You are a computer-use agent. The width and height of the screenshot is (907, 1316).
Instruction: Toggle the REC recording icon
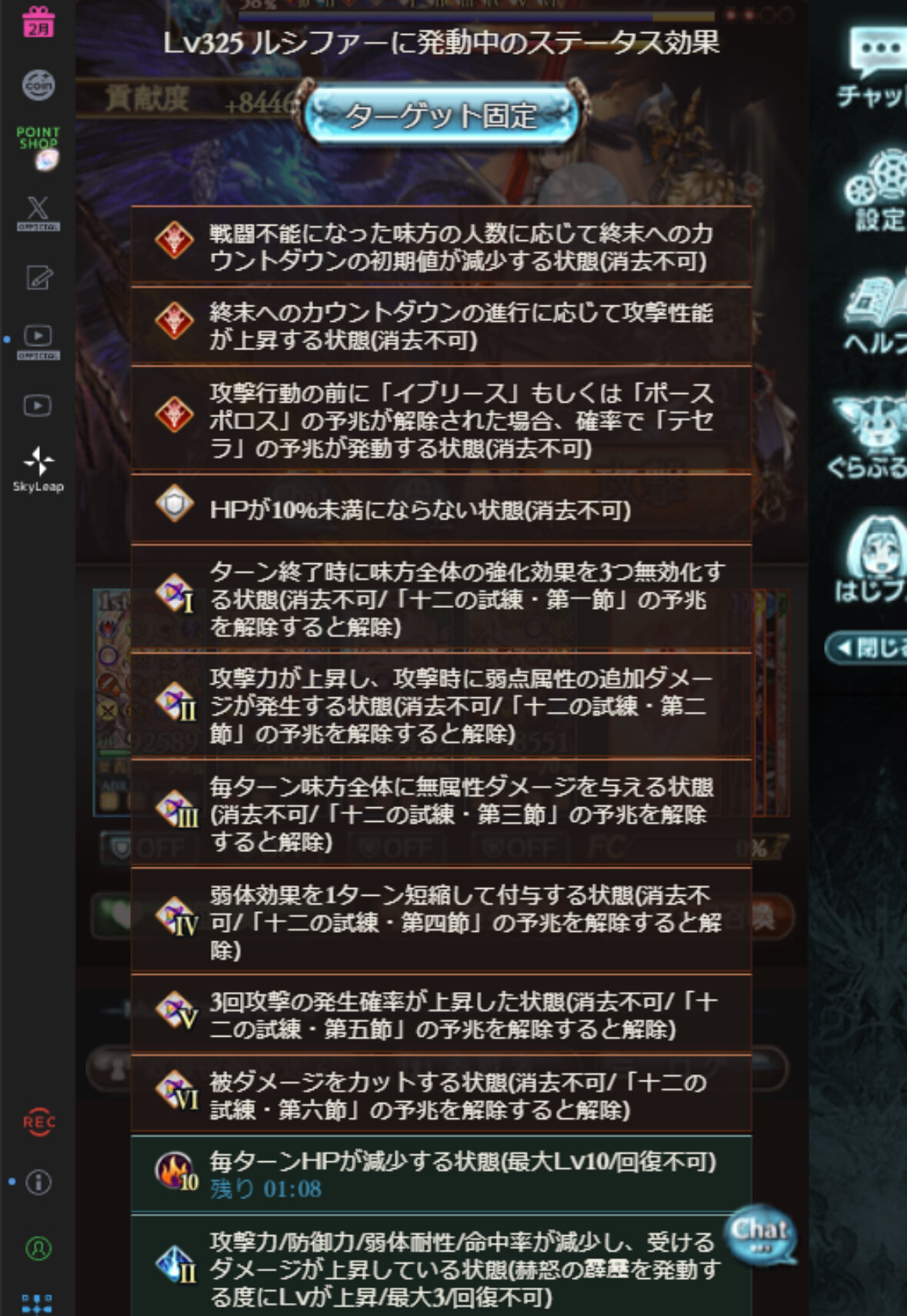pyautogui.click(x=38, y=1122)
